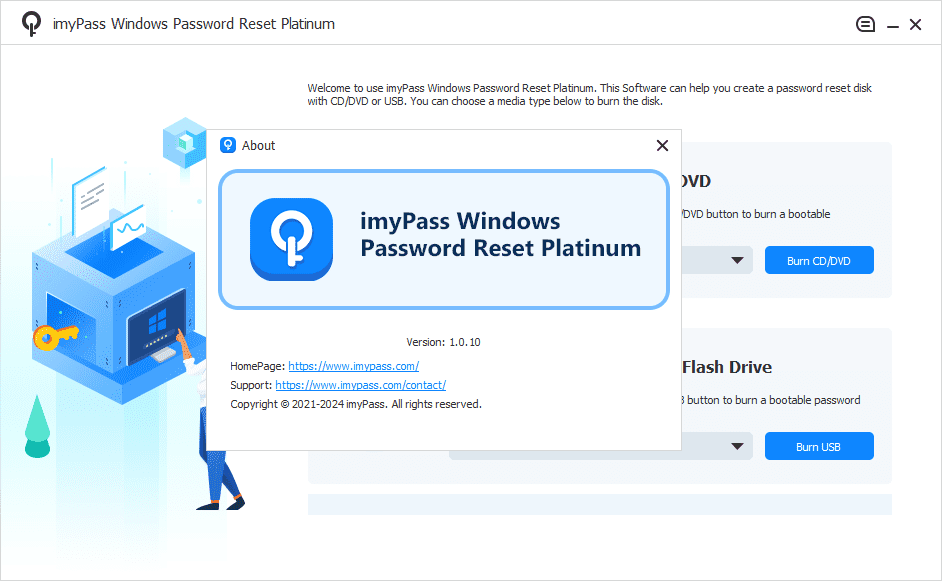Click the large blue imyPass app icon

pyautogui.click(x=291, y=239)
